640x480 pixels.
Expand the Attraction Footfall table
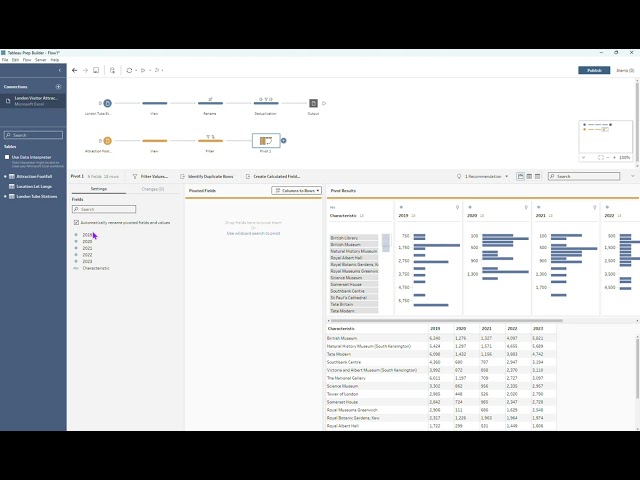click(x=5, y=176)
